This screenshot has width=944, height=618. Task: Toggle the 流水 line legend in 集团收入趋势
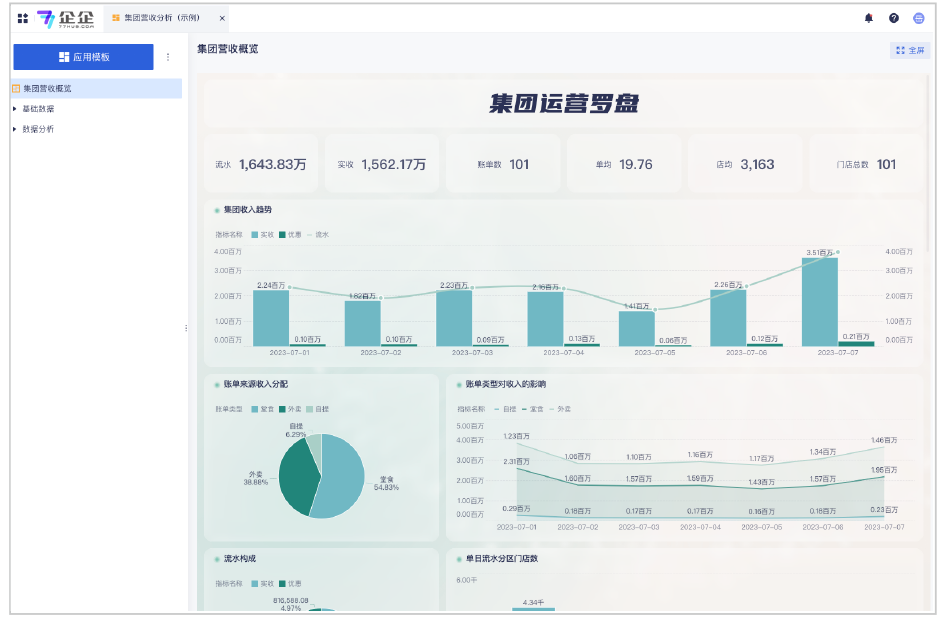click(x=317, y=235)
